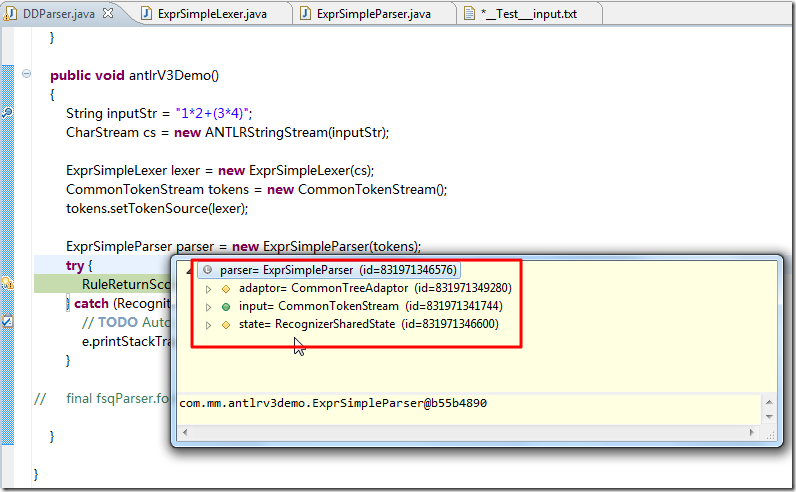Select the adaptor= CommonTreeAdaptor row
Screen dimensions: 796x492
pos(375,288)
